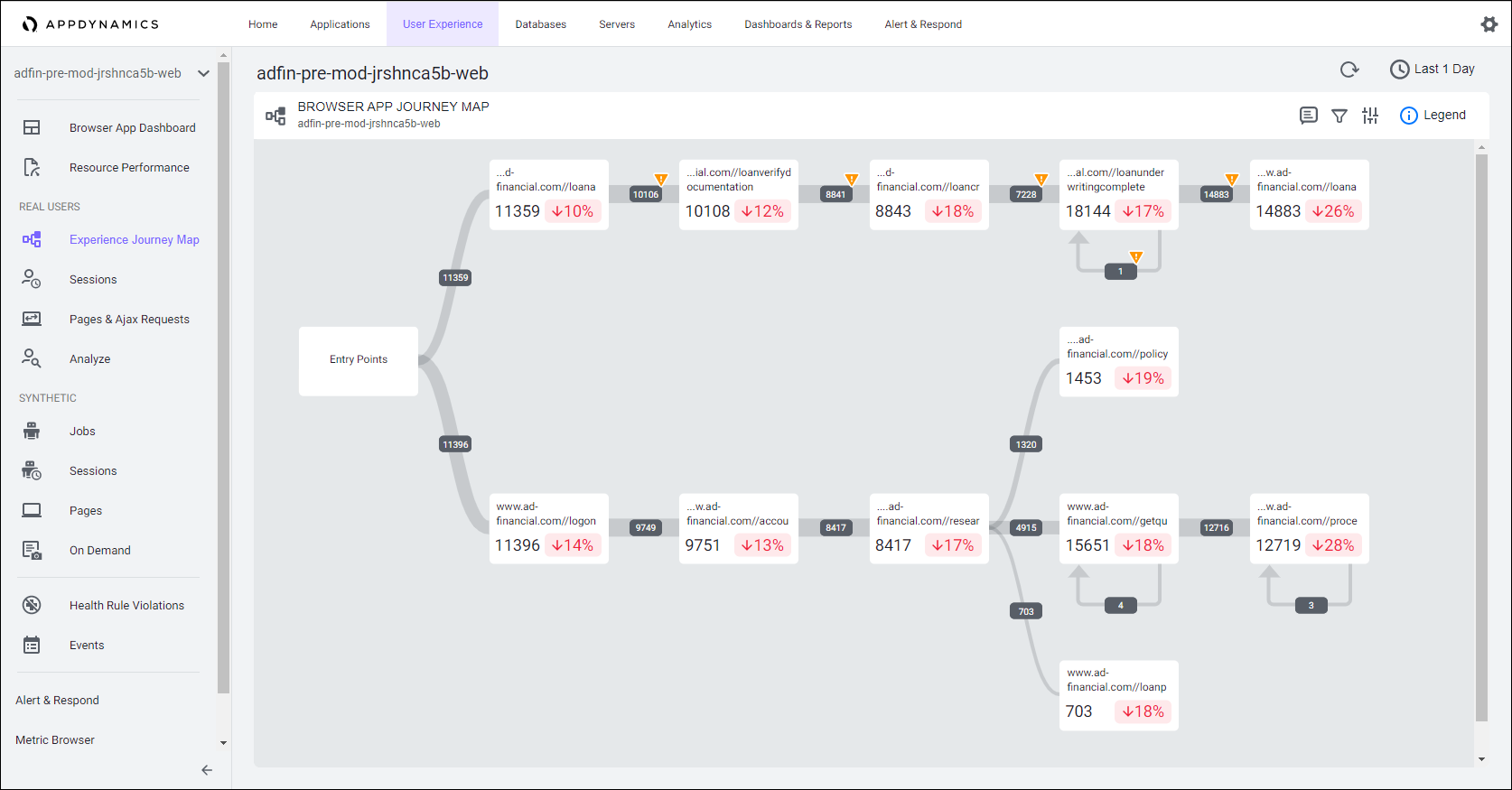The width and height of the screenshot is (1512, 790).
Task: Click the Experience Journey Map sidebar icon
Action: click(x=32, y=239)
